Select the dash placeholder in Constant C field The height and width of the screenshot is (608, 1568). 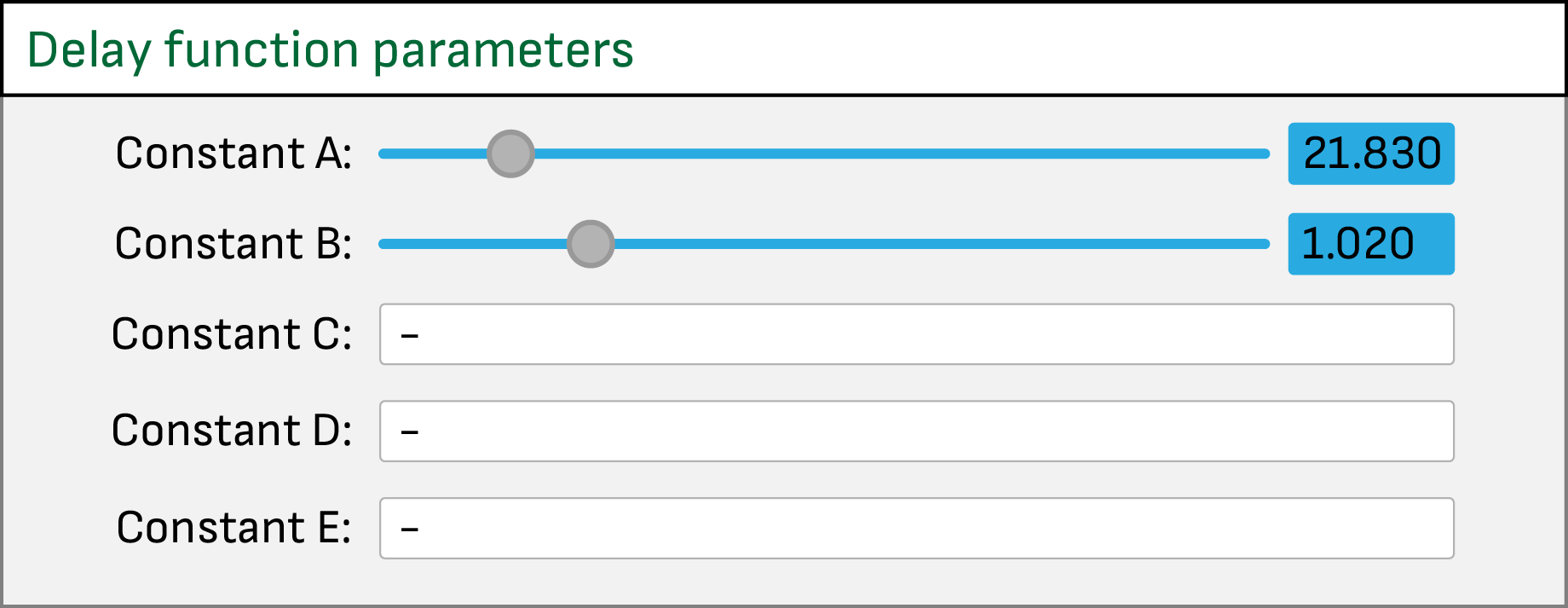point(412,334)
